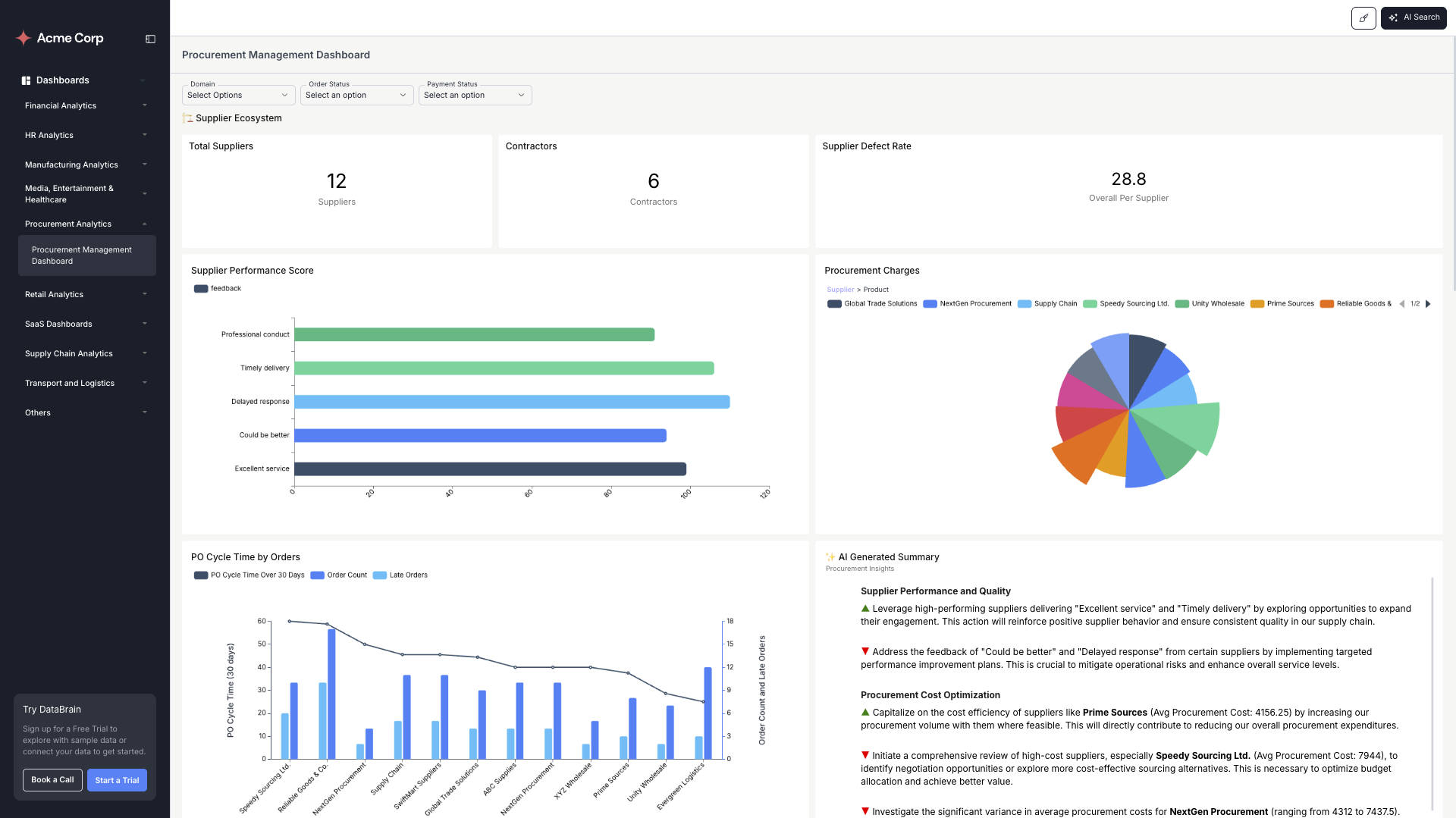Viewport: 1456px width, 818px height.
Task: Click Total Suppliers value 12
Action: tap(337, 181)
